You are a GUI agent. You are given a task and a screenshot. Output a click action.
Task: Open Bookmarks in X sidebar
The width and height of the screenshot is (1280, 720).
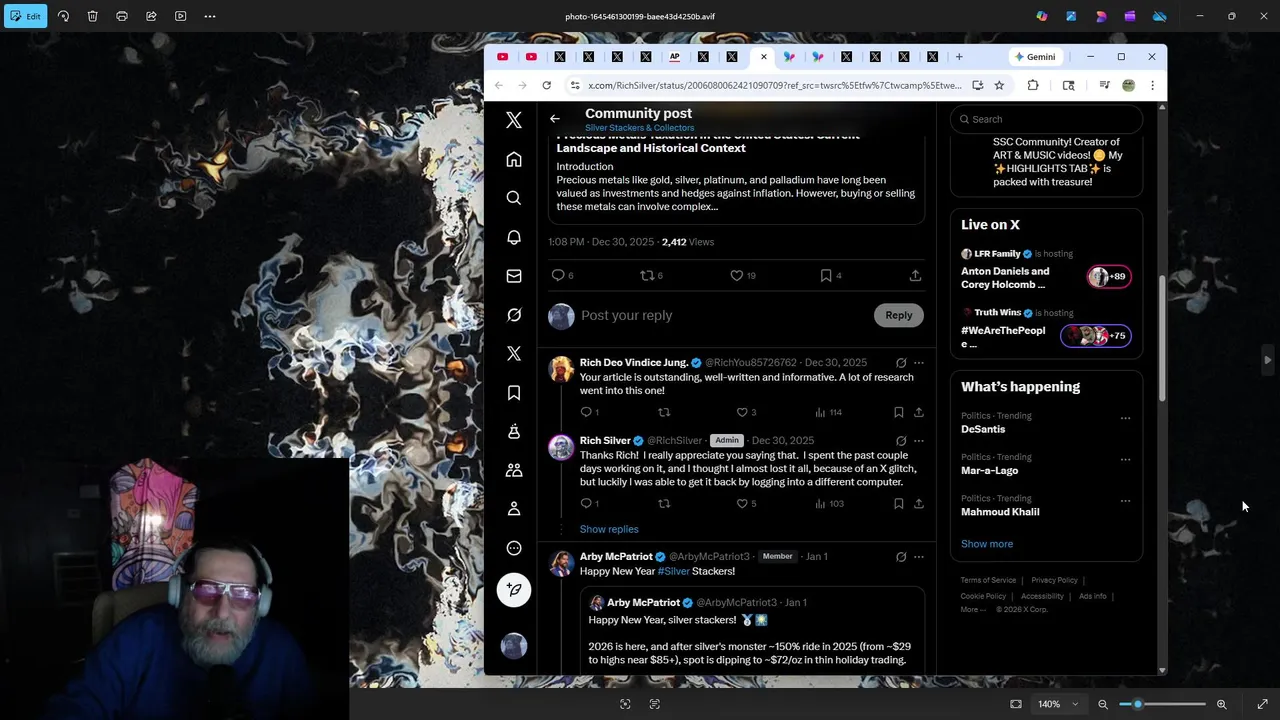pyautogui.click(x=514, y=393)
